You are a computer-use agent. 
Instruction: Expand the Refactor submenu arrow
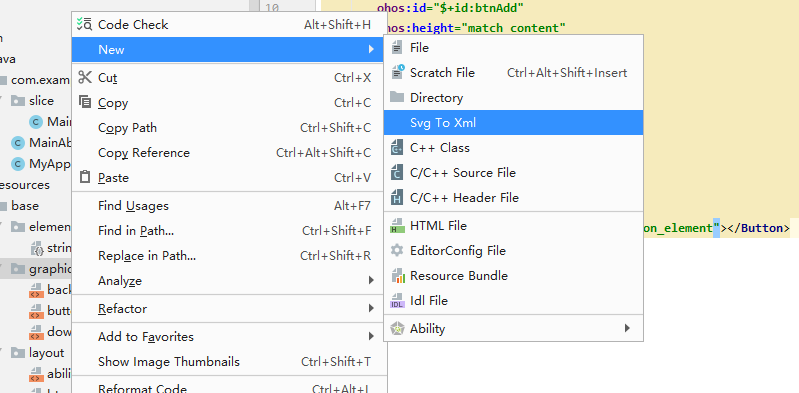(x=371, y=308)
